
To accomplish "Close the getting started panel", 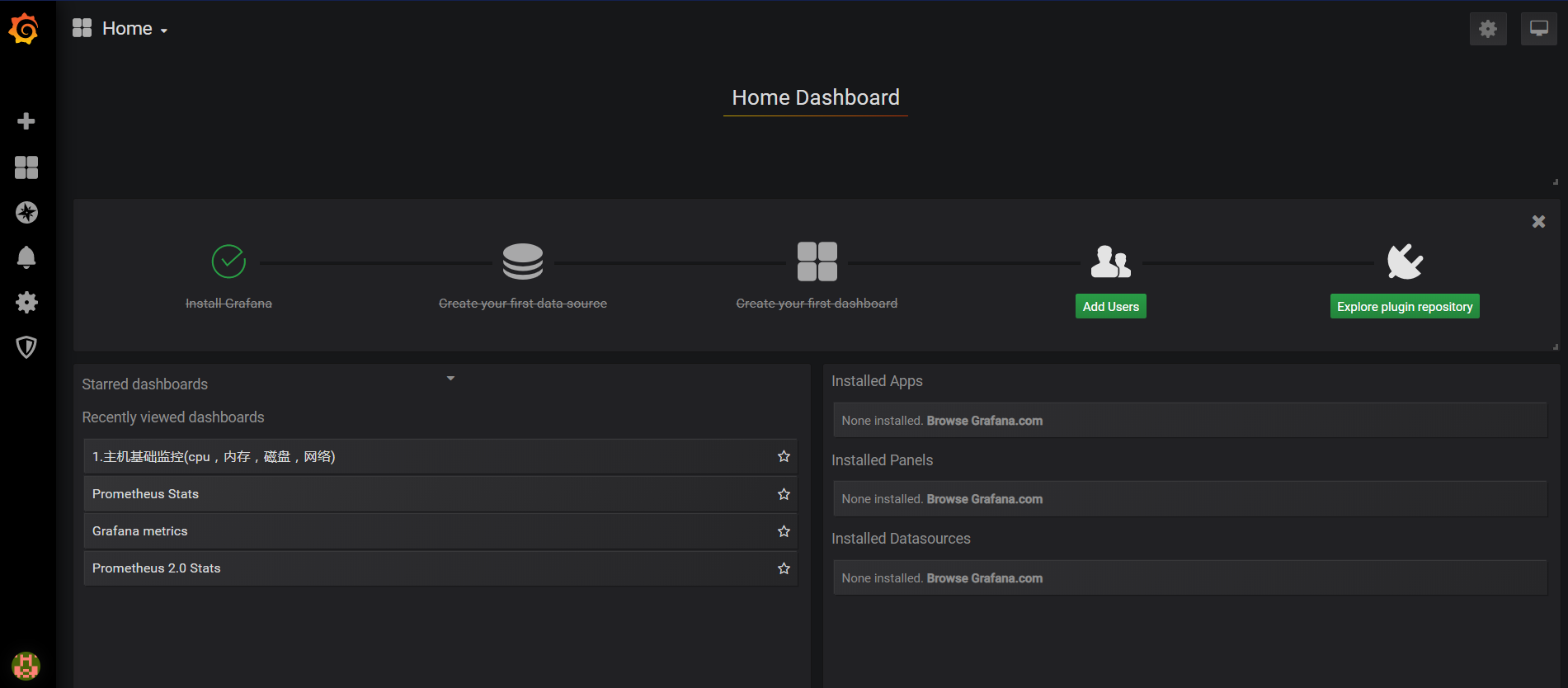I will click(1538, 222).
